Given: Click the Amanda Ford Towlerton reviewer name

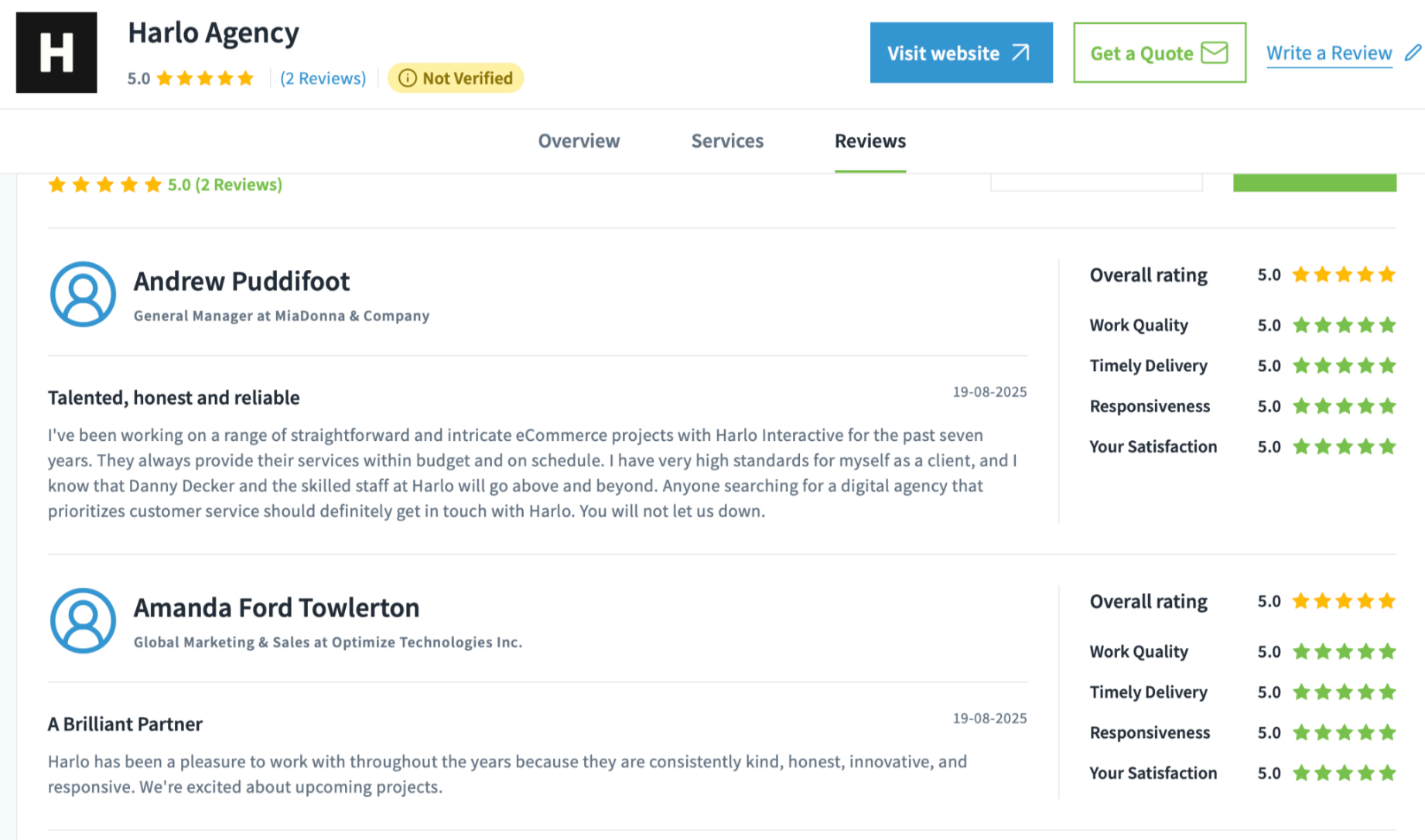Looking at the screenshot, I should 276,608.
